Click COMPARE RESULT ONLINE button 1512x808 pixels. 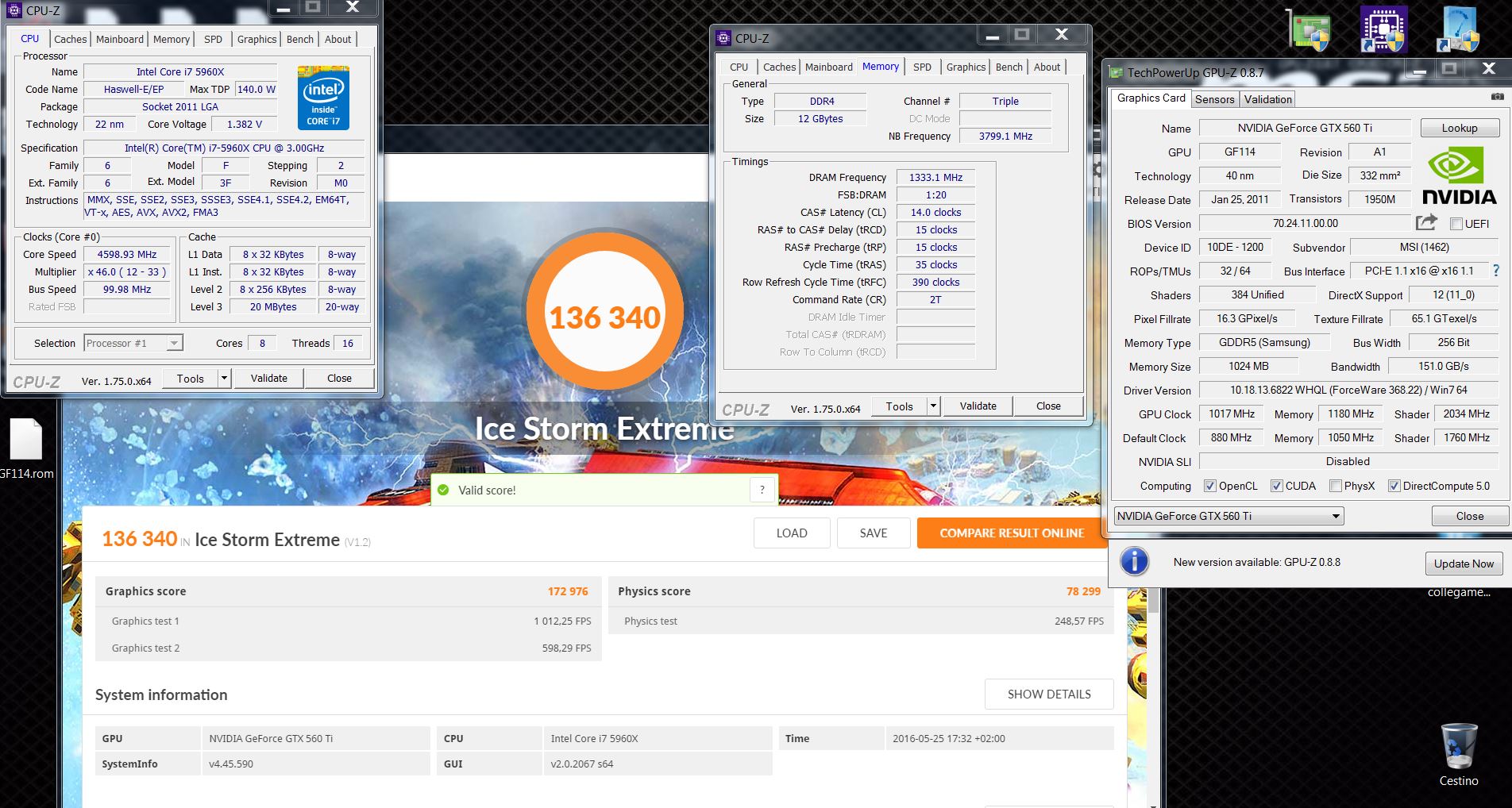tap(1012, 533)
